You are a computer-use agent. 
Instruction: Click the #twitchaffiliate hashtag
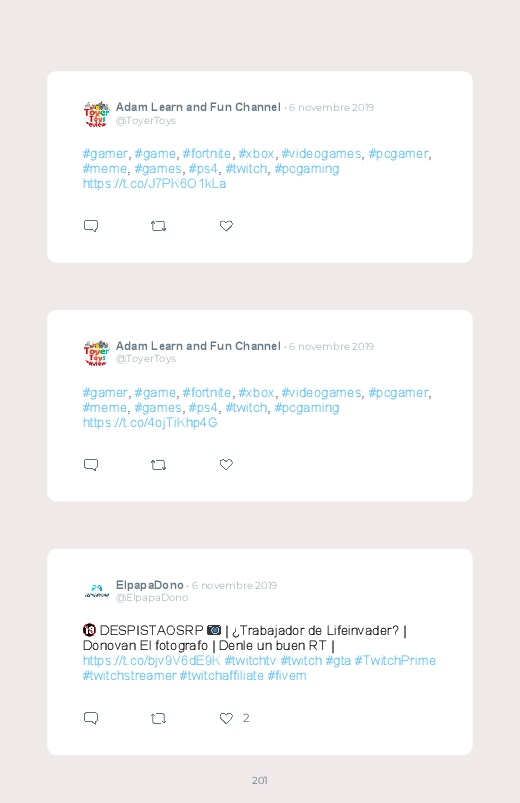pos(221,675)
